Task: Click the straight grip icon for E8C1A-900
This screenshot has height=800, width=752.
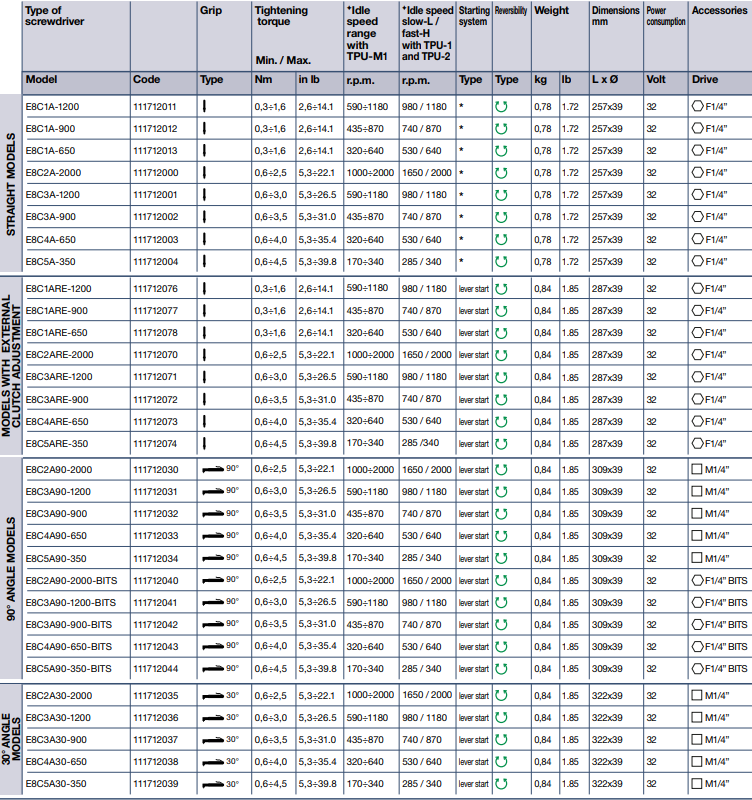Action: coord(204,129)
